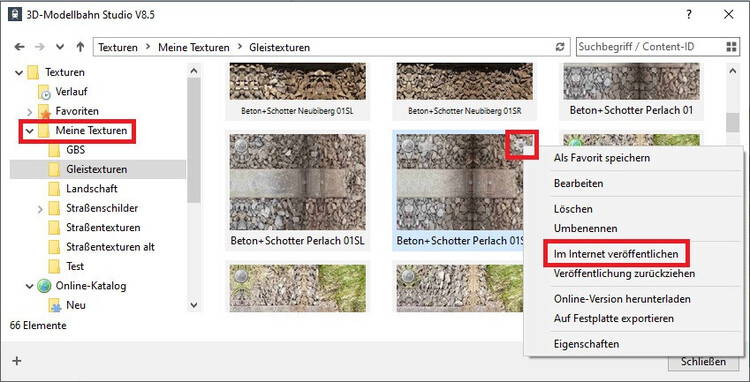This screenshot has height=382, width=750.
Task: Click the status badge on Perlach 01SL thumbnail
Action: coord(242,145)
